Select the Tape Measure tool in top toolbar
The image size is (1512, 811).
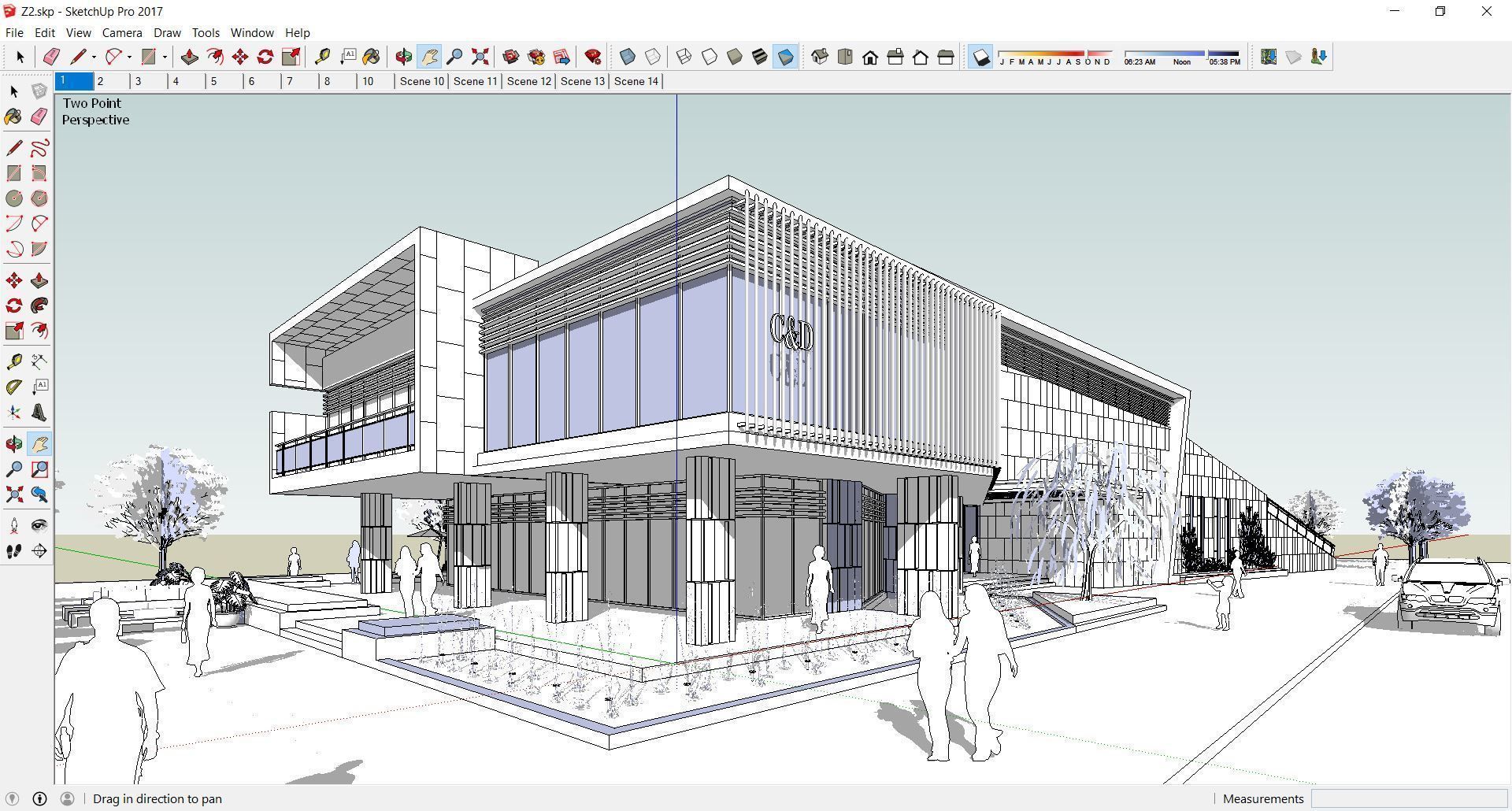tap(322, 57)
